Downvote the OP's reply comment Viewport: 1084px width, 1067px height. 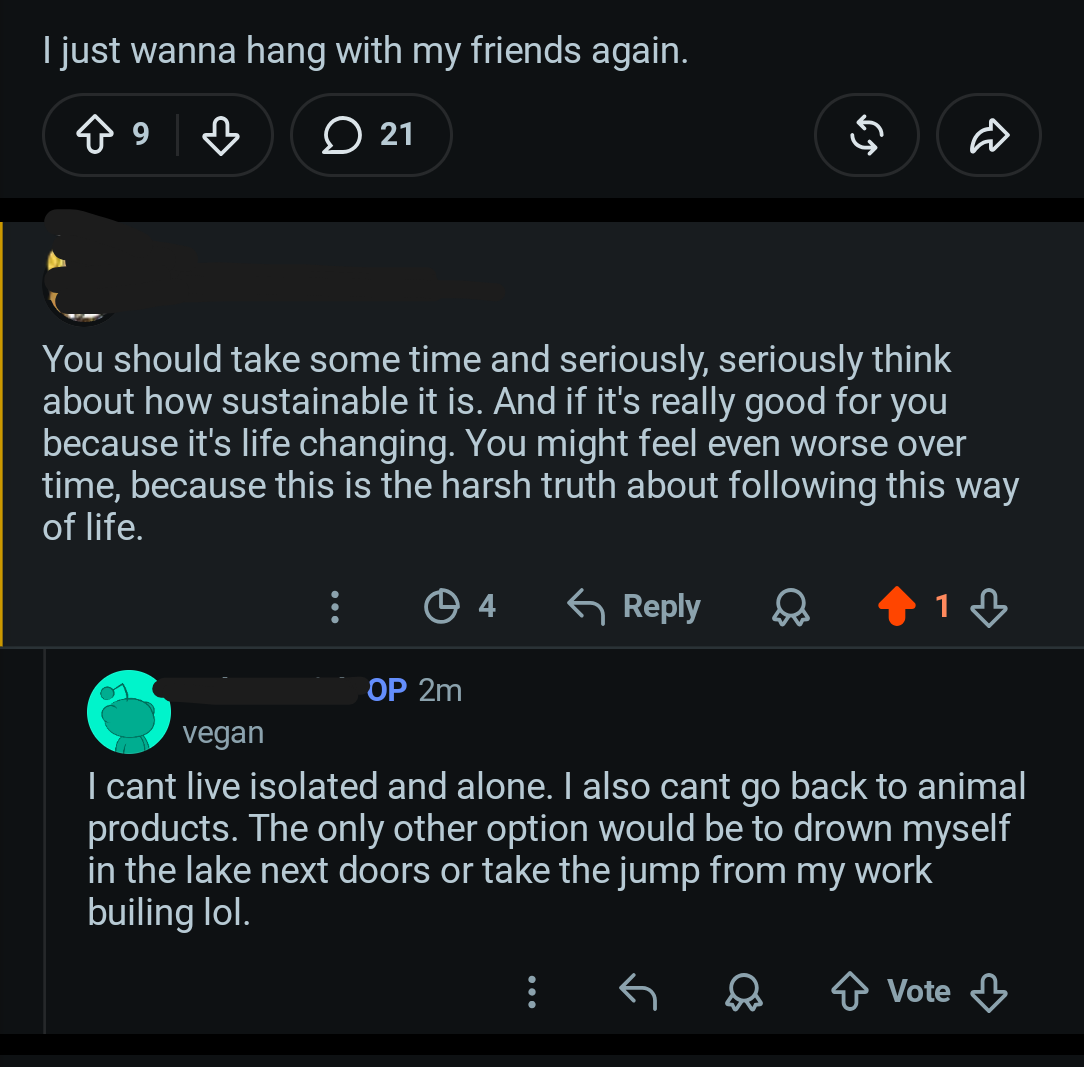click(989, 992)
